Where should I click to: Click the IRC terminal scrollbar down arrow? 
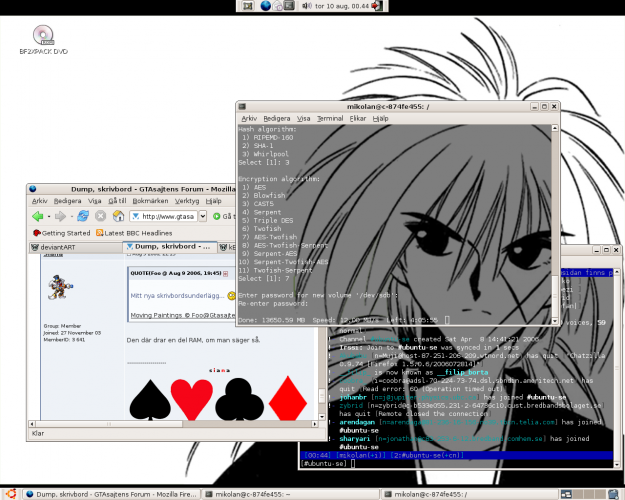(x=617, y=465)
